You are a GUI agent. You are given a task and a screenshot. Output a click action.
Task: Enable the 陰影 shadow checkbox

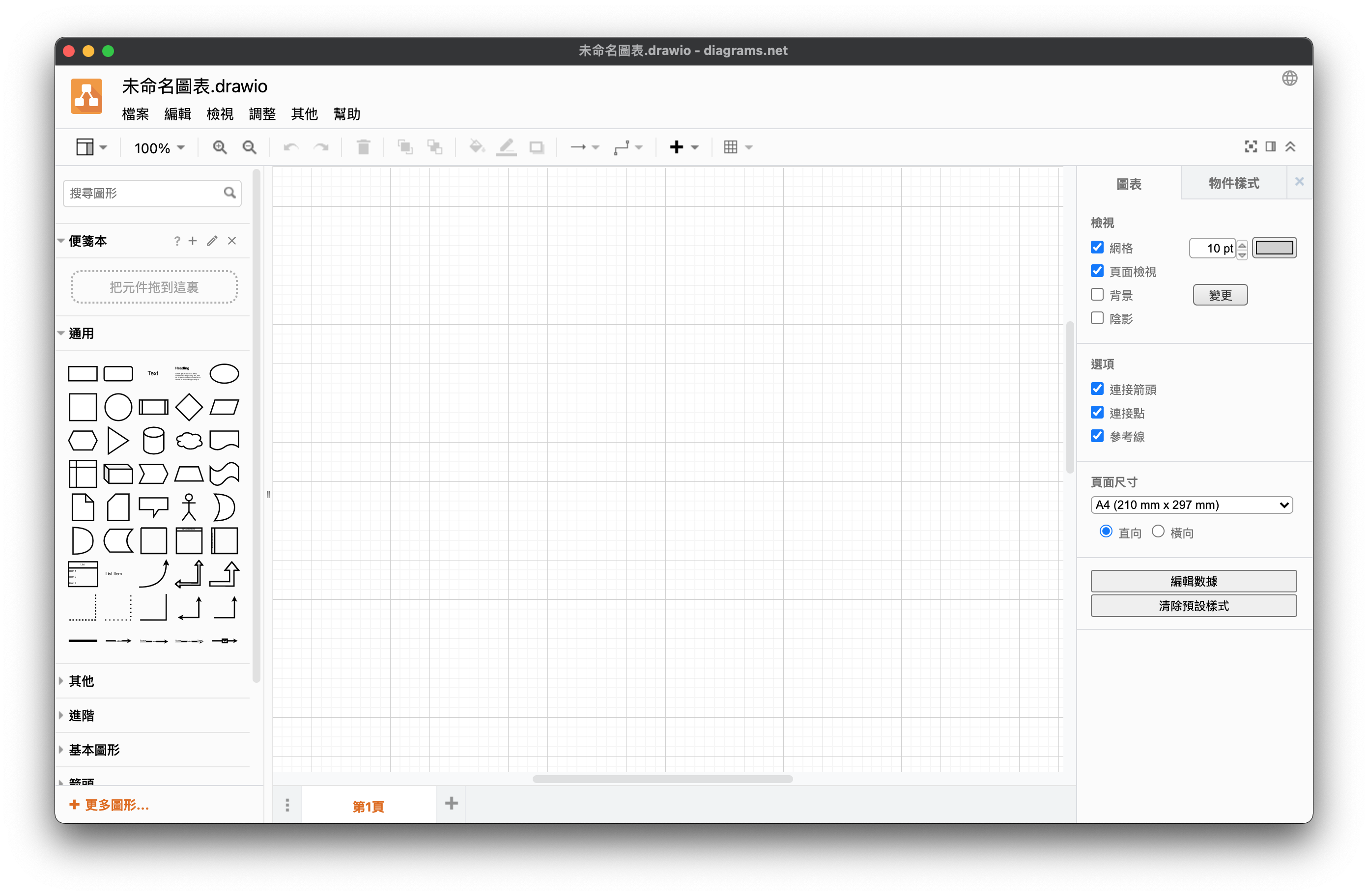(1097, 318)
